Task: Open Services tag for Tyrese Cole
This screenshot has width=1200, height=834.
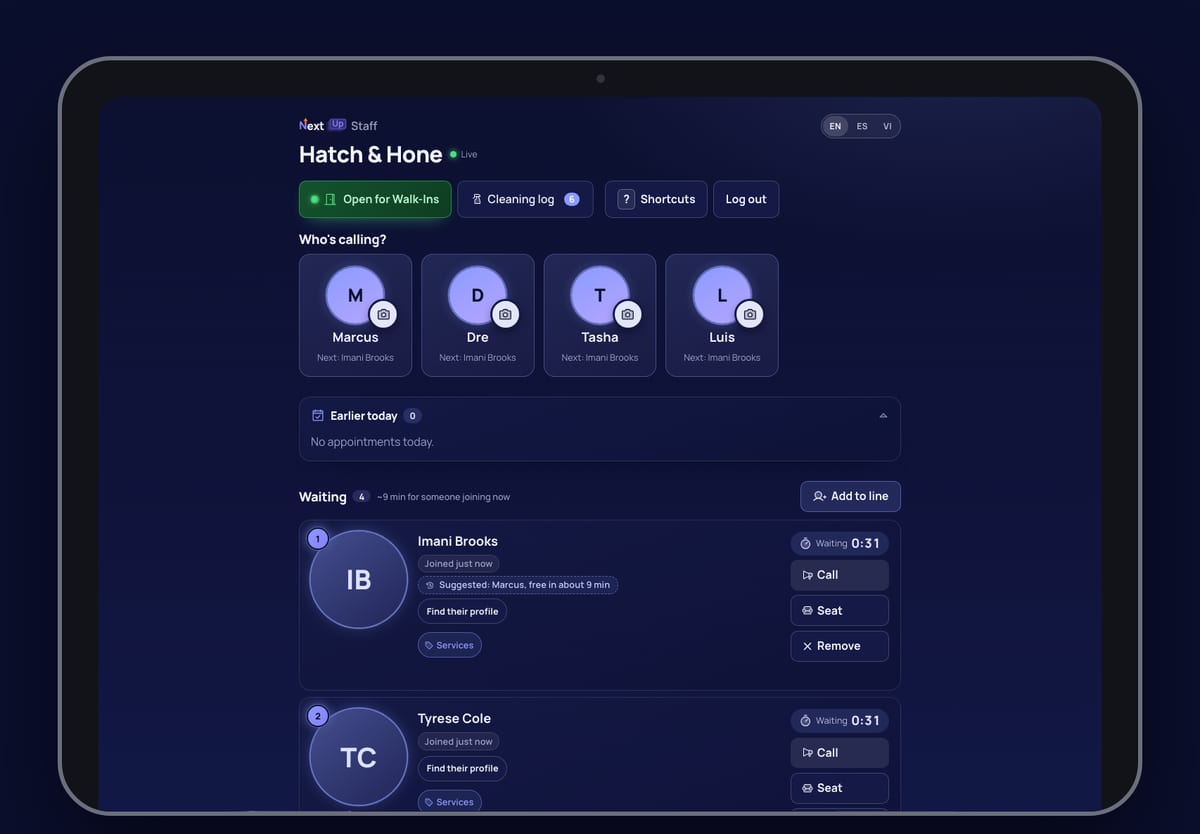Action: [x=449, y=801]
